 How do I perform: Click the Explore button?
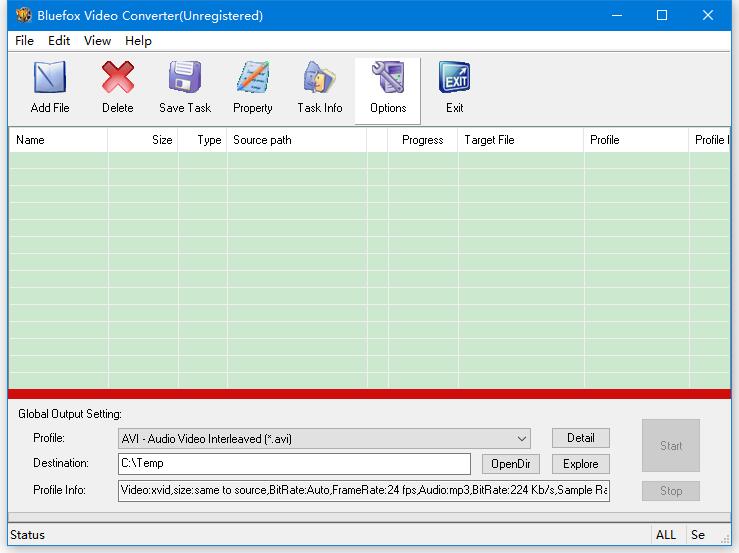click(581, 464)
